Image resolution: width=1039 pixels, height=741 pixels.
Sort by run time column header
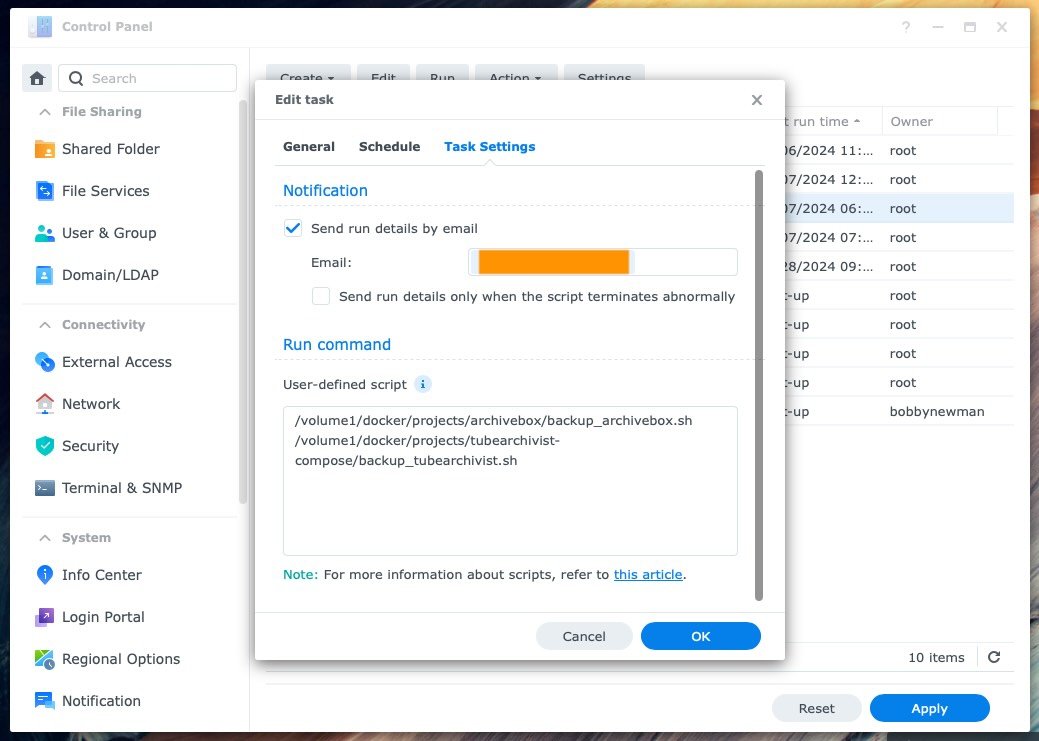coord(833,121)
